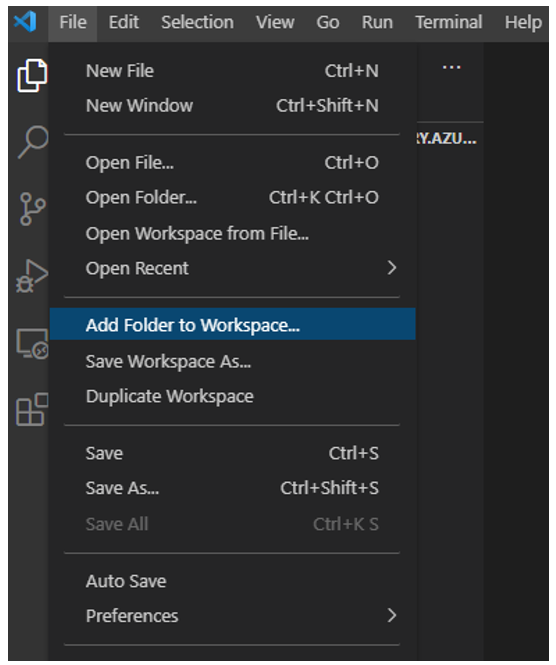Viewport: 556px width, 665px height.
Task: Click the File menu
Action: [x=73, y=22]
